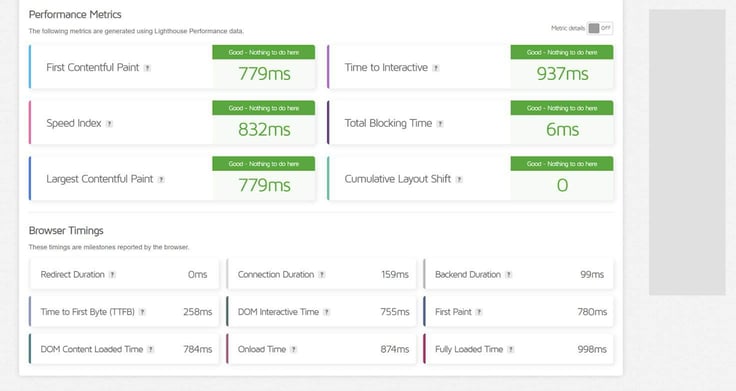This screenshot has height=391, width=736.
Task: Click the DOM Interactive Time 755ms value
Action: (x=395, y=312)
